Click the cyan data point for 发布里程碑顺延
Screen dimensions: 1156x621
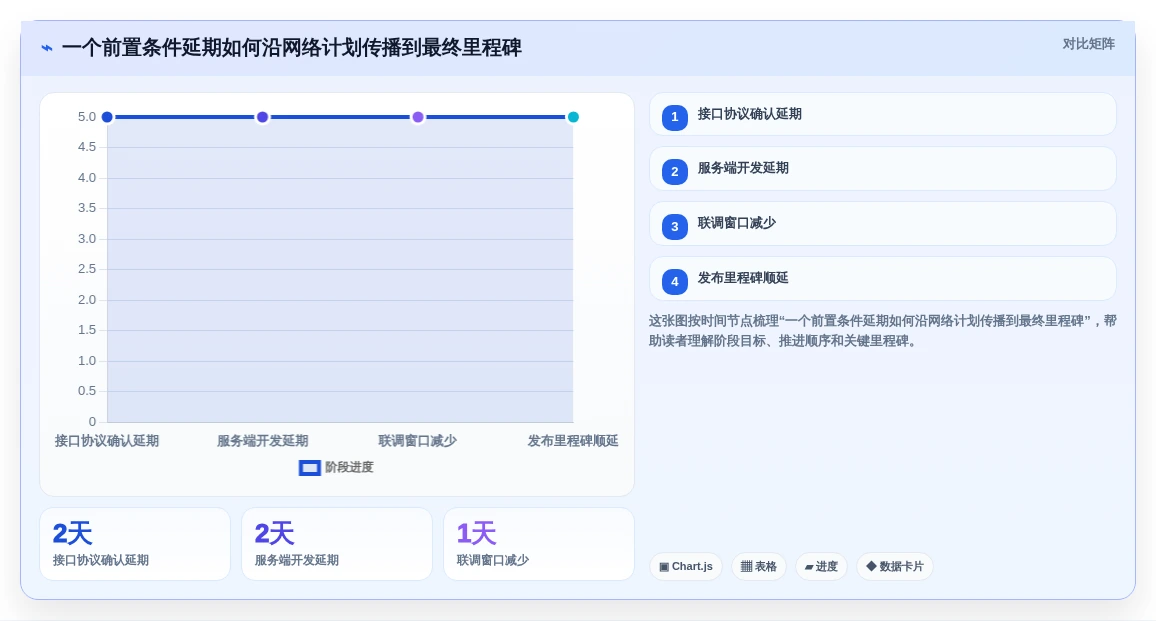(573, 117)
